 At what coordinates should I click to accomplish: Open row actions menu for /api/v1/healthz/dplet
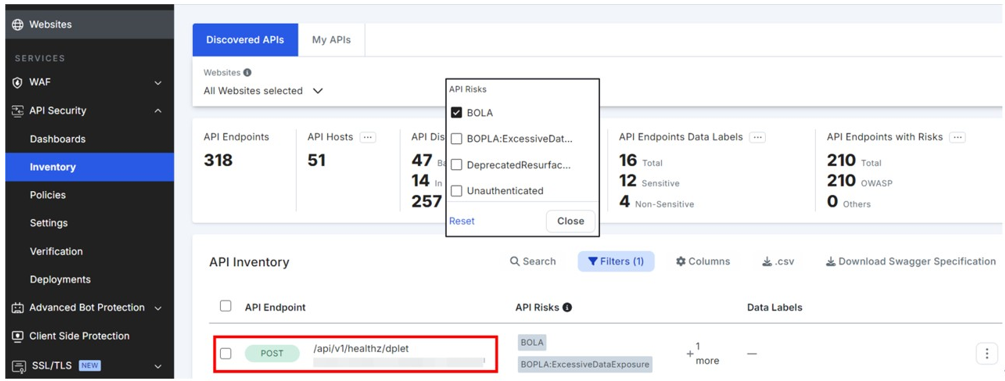pos(987,353)
